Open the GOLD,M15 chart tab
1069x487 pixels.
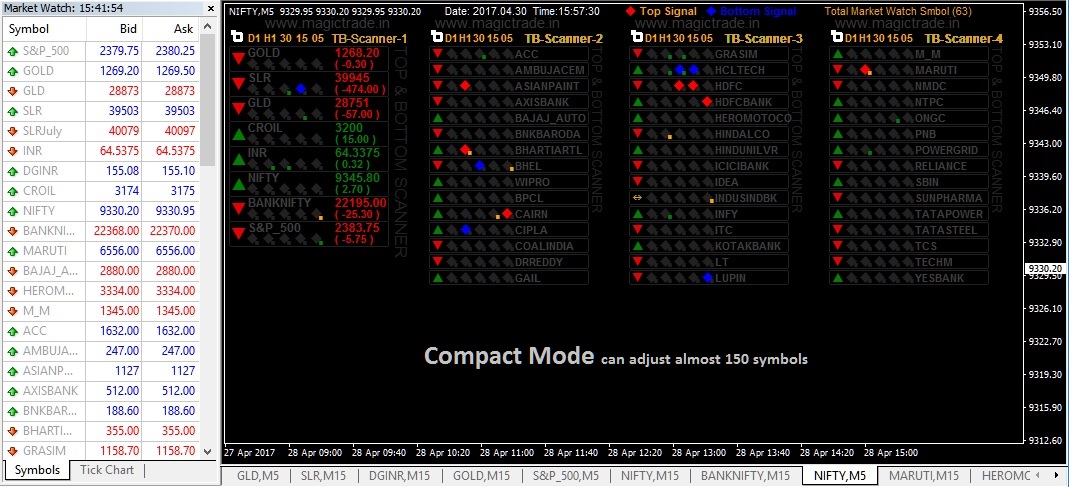click(x=481, y=475)
